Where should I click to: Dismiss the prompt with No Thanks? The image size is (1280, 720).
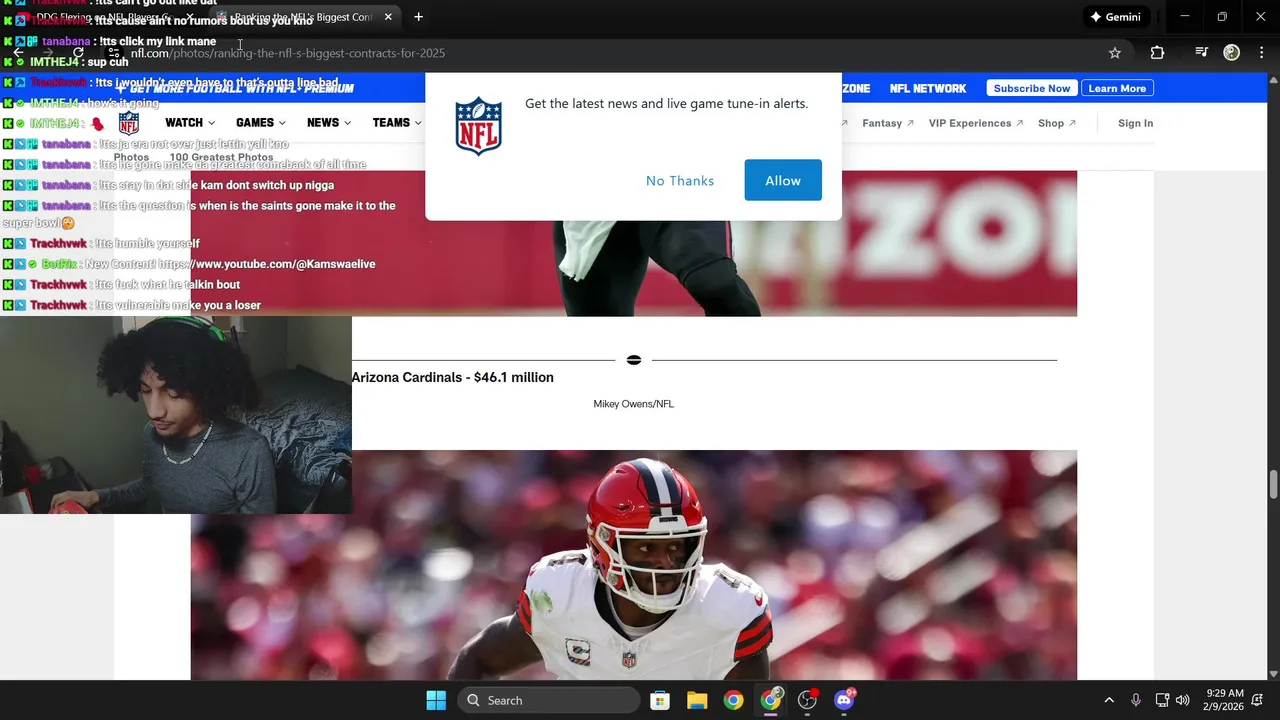click(x=680, y=180)
